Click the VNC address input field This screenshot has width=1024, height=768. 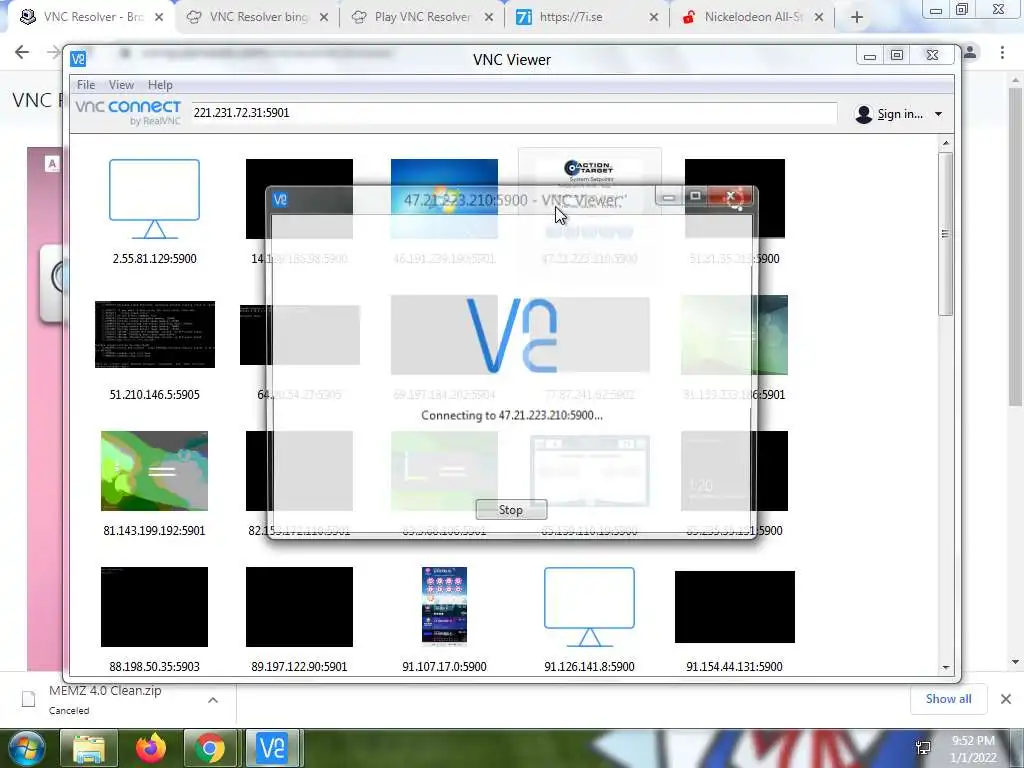(513, 113)
